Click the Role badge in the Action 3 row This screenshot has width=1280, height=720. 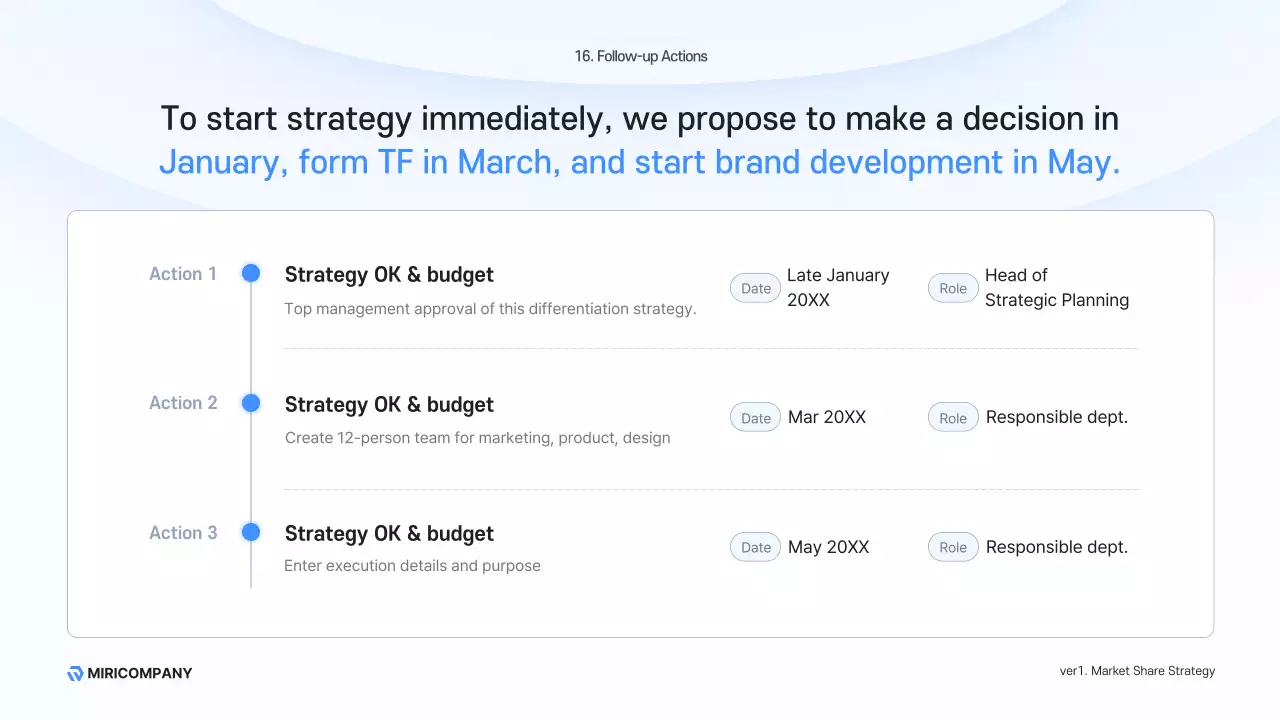953,547
